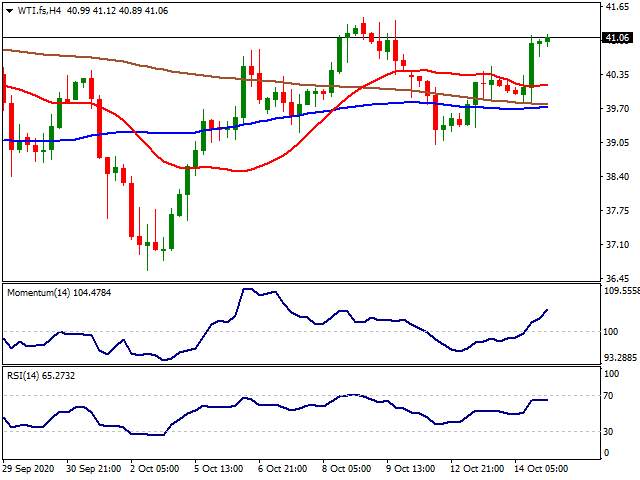Screen dimensions: 640x480
Task: Click the 36.45 price axis label
Action: click(618, 278)
